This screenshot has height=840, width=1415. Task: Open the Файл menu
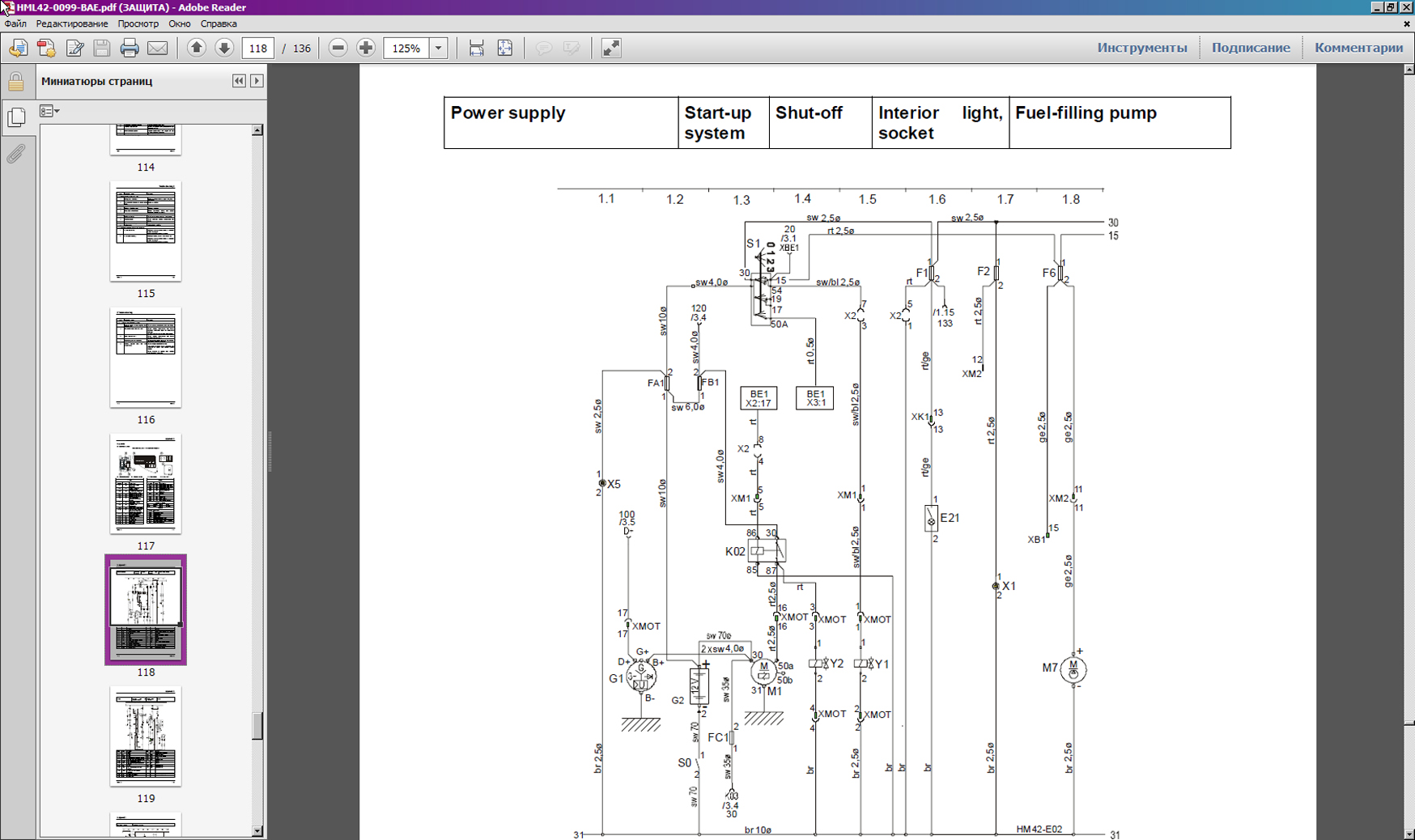[15, 23]
